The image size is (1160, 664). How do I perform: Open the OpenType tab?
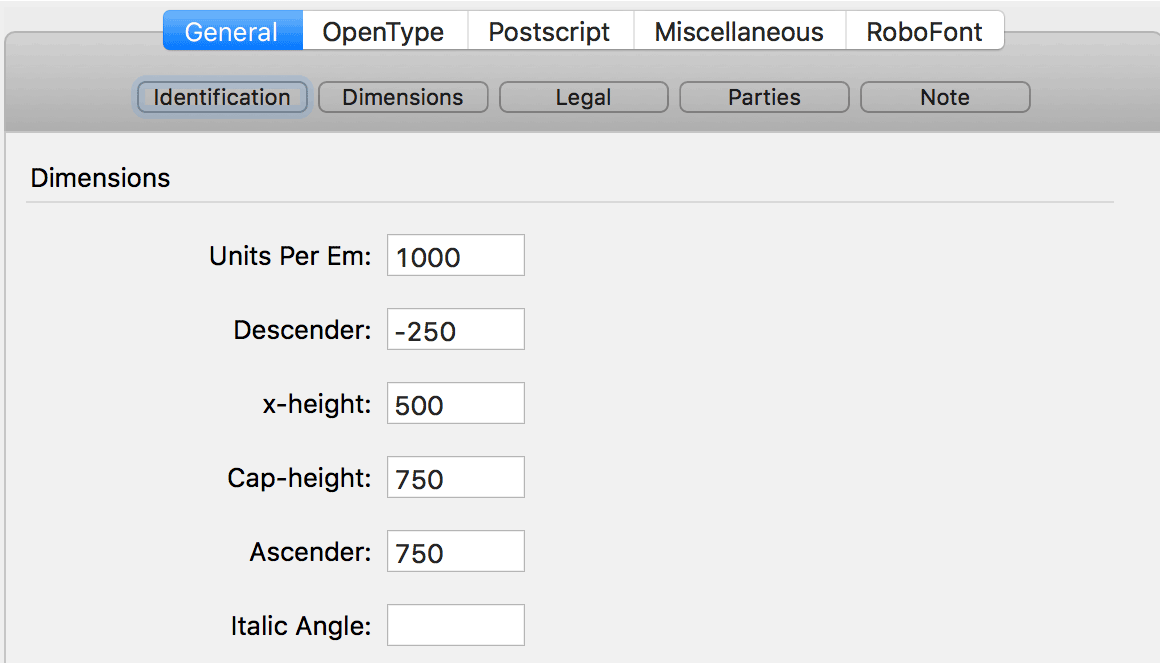point(383,31)
